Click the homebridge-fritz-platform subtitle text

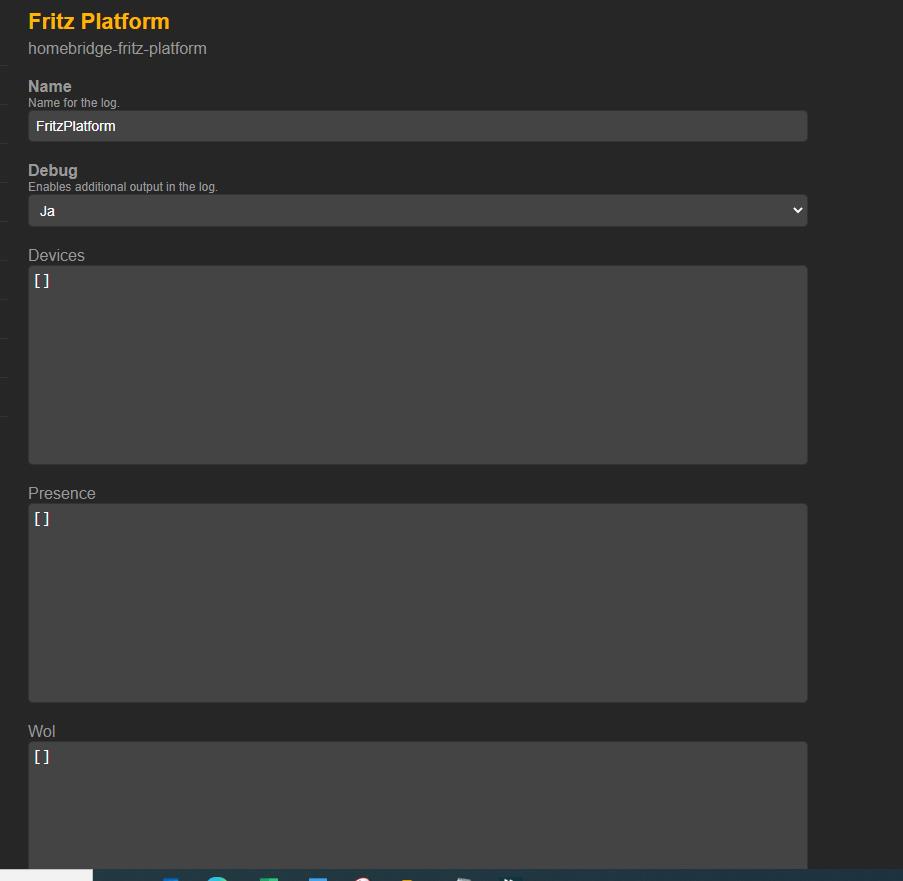117,48
